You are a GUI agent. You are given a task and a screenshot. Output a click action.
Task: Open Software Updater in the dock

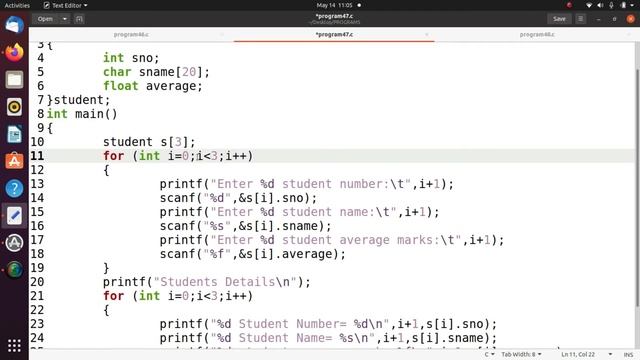(x=14, y=243)
